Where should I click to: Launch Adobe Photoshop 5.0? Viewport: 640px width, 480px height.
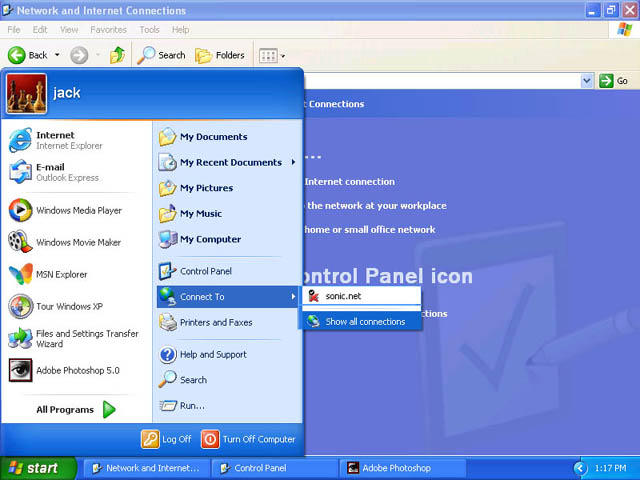click(x=64, y=370)
